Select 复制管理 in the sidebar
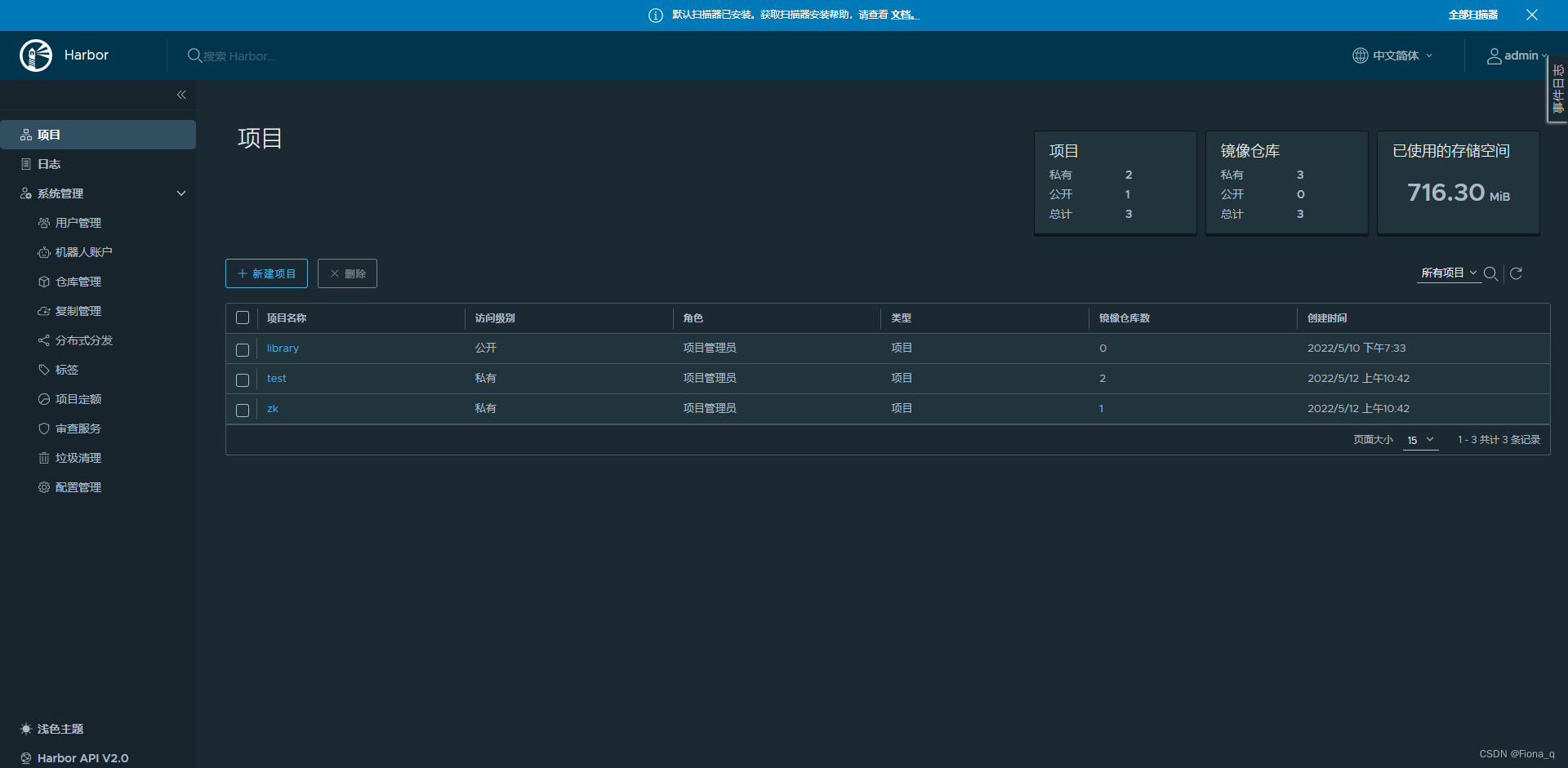 (78, 310)
